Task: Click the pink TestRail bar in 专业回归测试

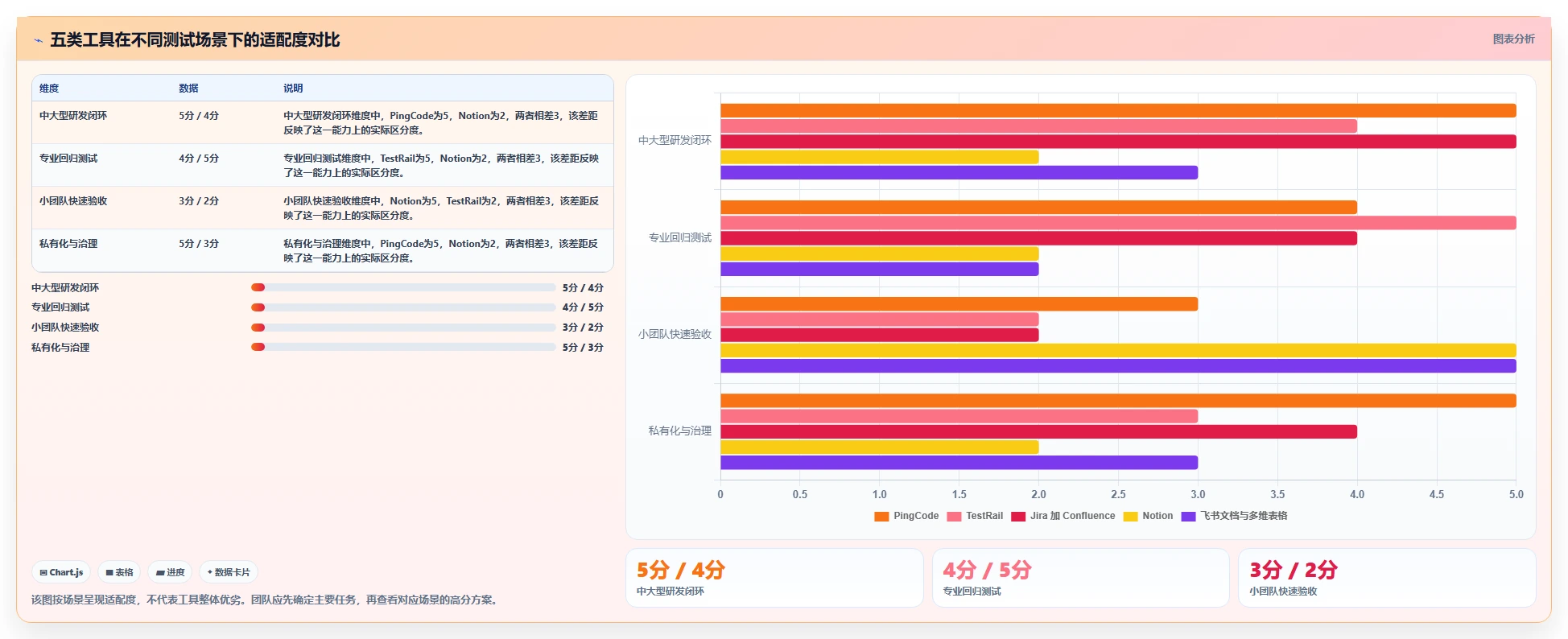Action: (x=1118, y=223)
